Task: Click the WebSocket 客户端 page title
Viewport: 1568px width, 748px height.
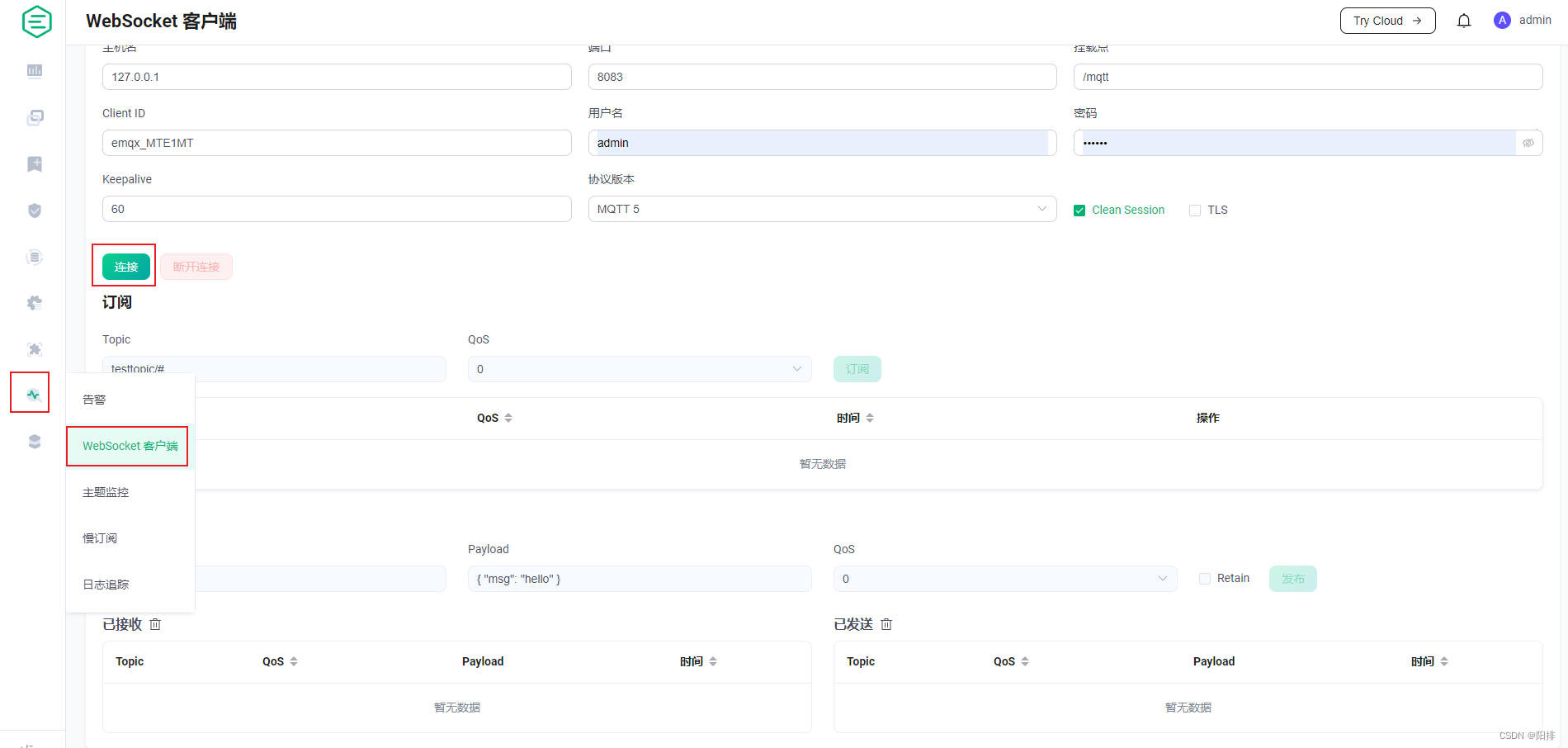Action: point(161,21)
